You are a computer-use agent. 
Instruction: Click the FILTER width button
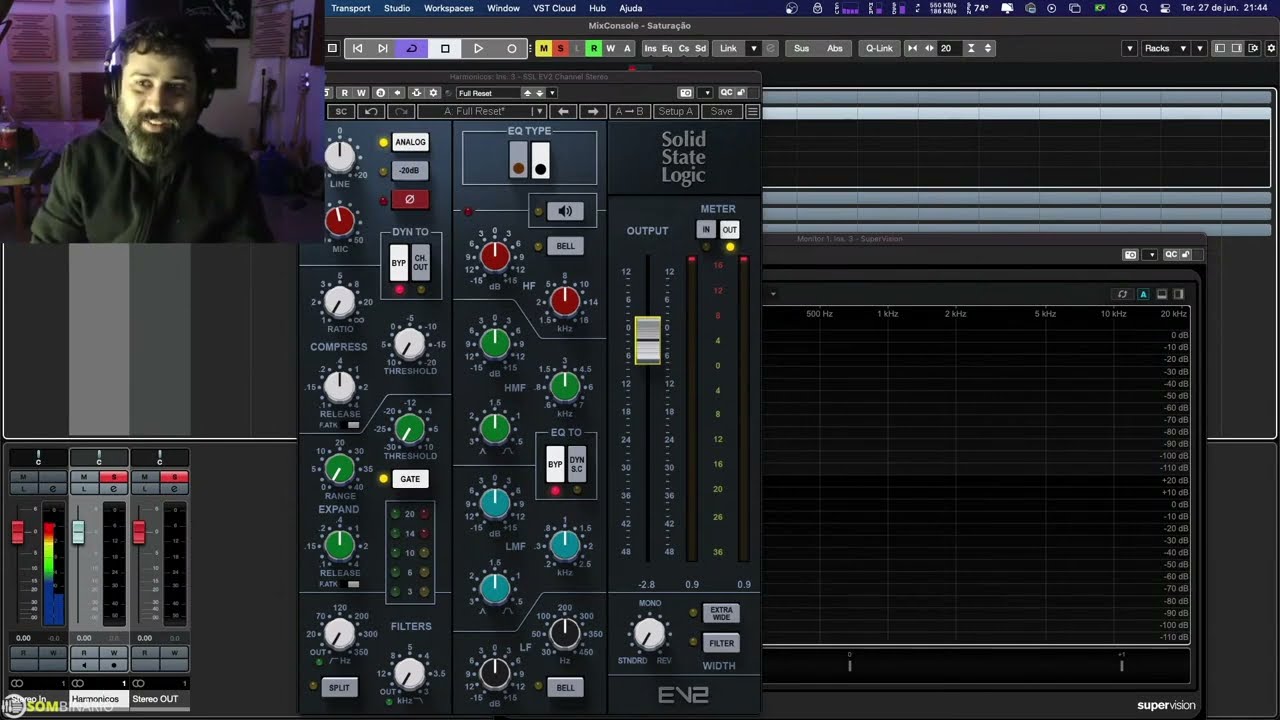point(721,643)
